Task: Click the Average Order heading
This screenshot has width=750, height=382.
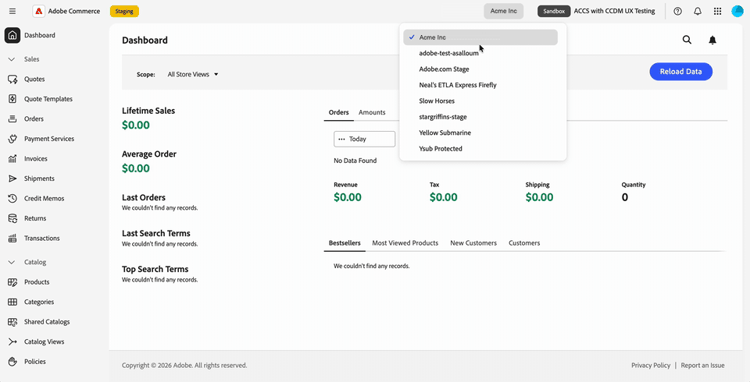Action: (x=149, y=154)
